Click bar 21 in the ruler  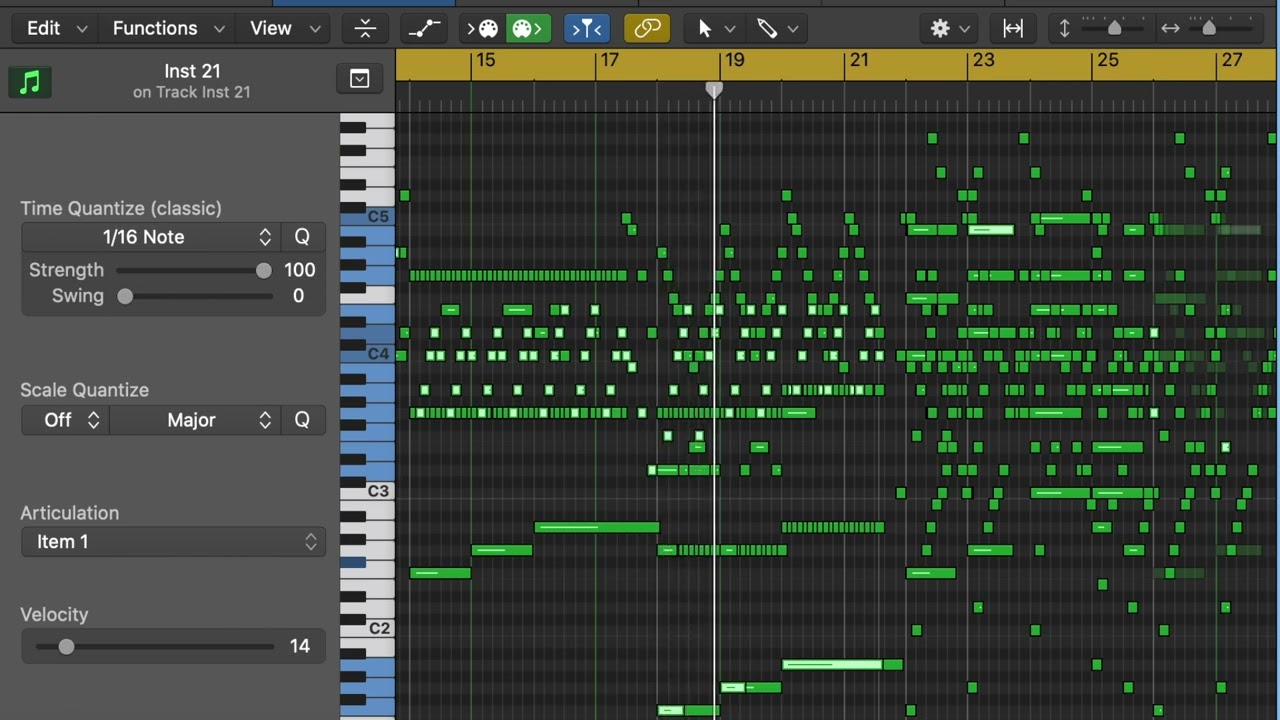pos(859,60)
